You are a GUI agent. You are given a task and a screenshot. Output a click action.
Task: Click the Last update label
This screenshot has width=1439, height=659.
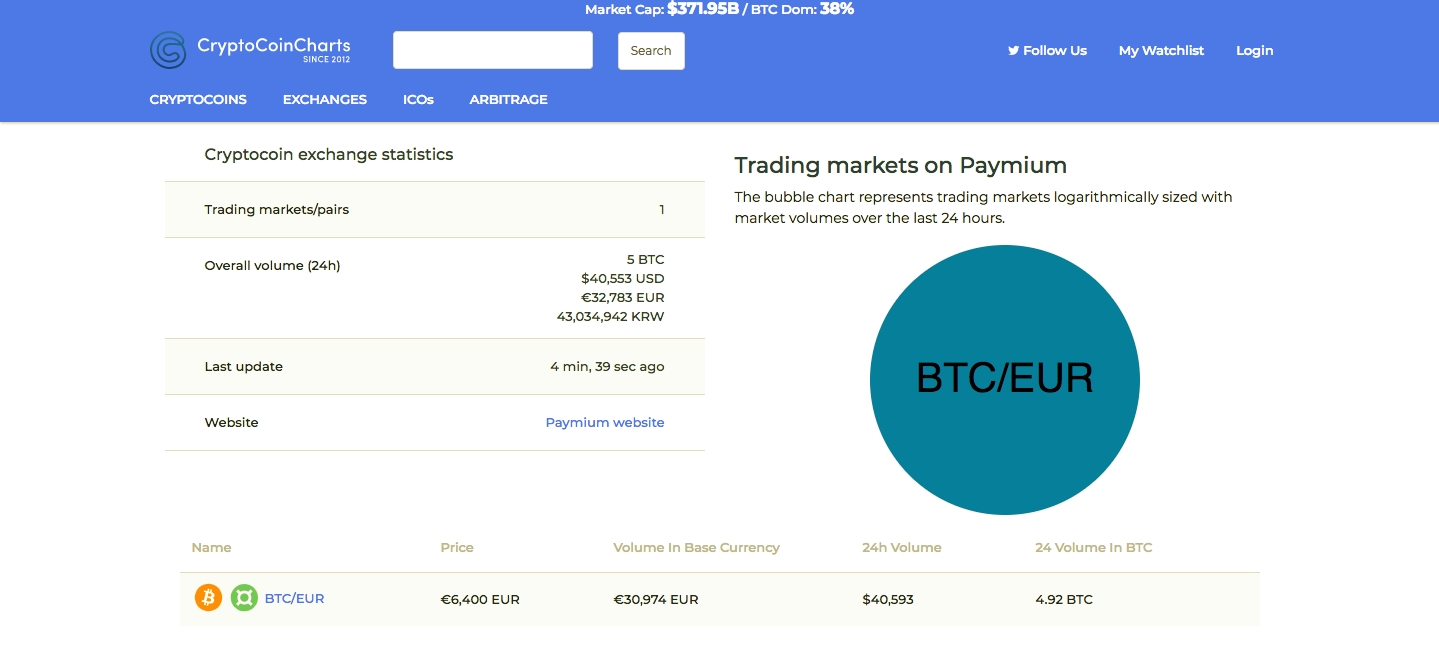tap(243, 366)
